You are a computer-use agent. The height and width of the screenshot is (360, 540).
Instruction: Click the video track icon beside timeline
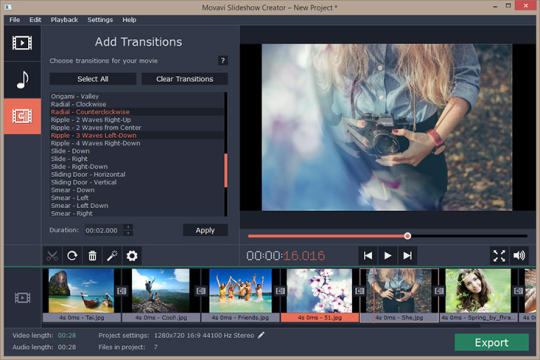(22, 298)
